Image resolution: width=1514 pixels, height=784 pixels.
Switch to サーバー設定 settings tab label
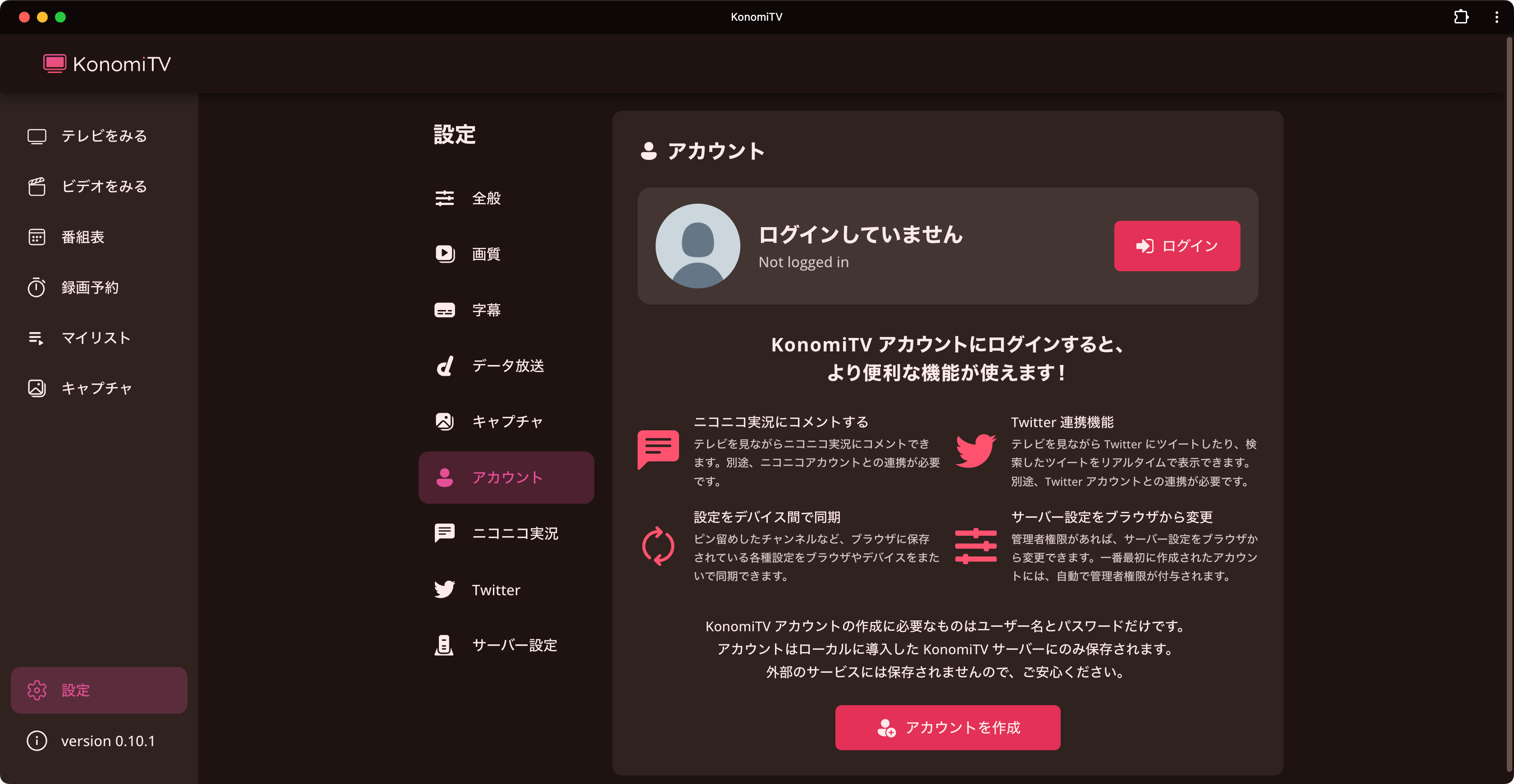515,645
